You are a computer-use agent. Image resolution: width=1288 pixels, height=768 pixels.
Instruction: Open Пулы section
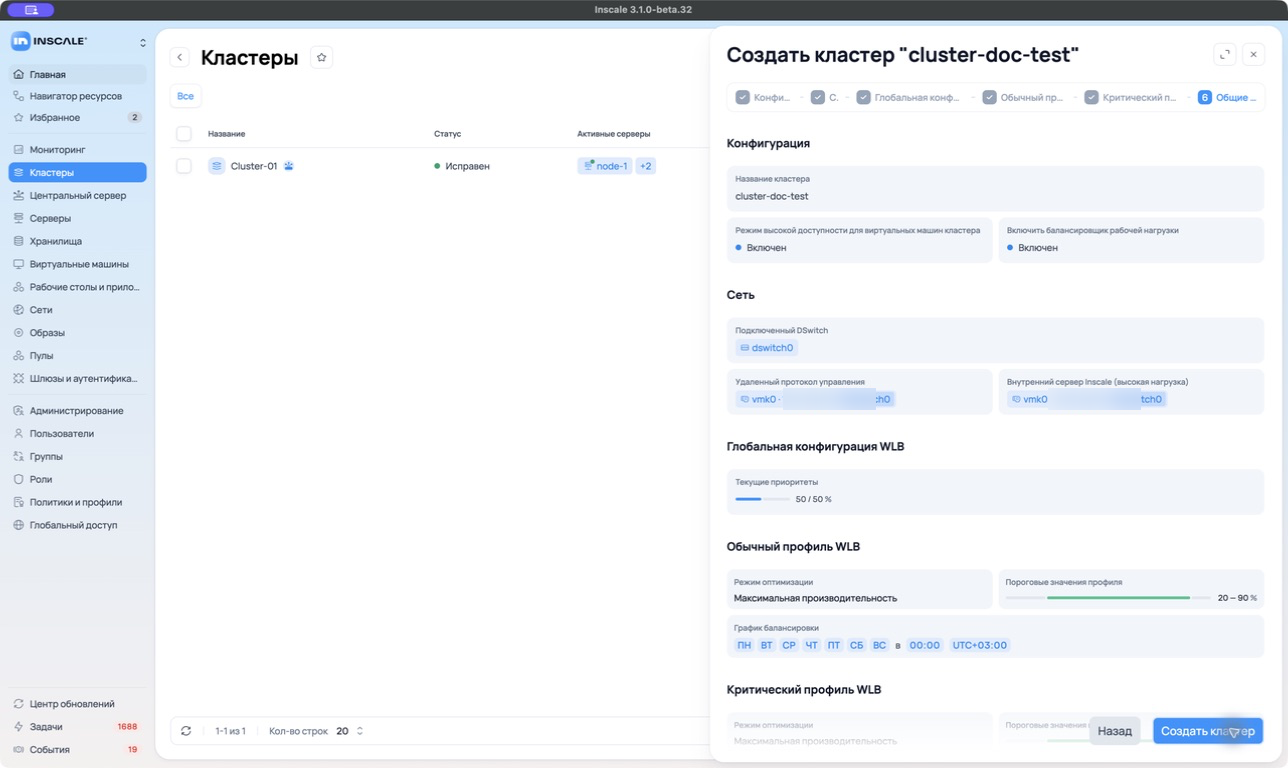77,355
